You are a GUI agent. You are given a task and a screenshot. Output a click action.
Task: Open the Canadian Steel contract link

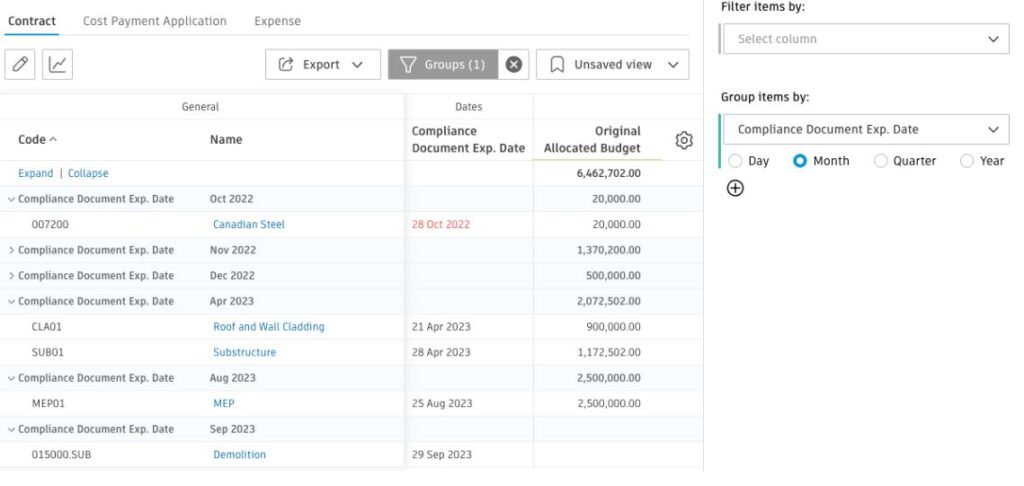249,224
